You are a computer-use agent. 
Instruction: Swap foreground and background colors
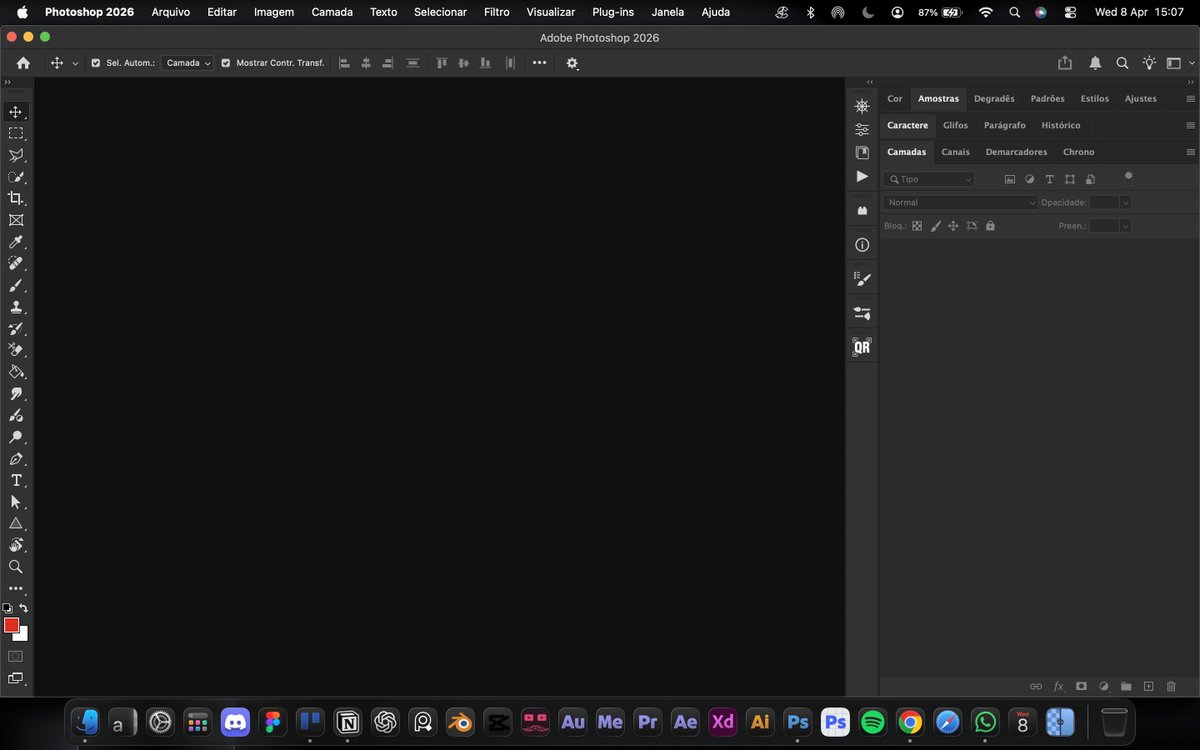[x=24, y=607]
